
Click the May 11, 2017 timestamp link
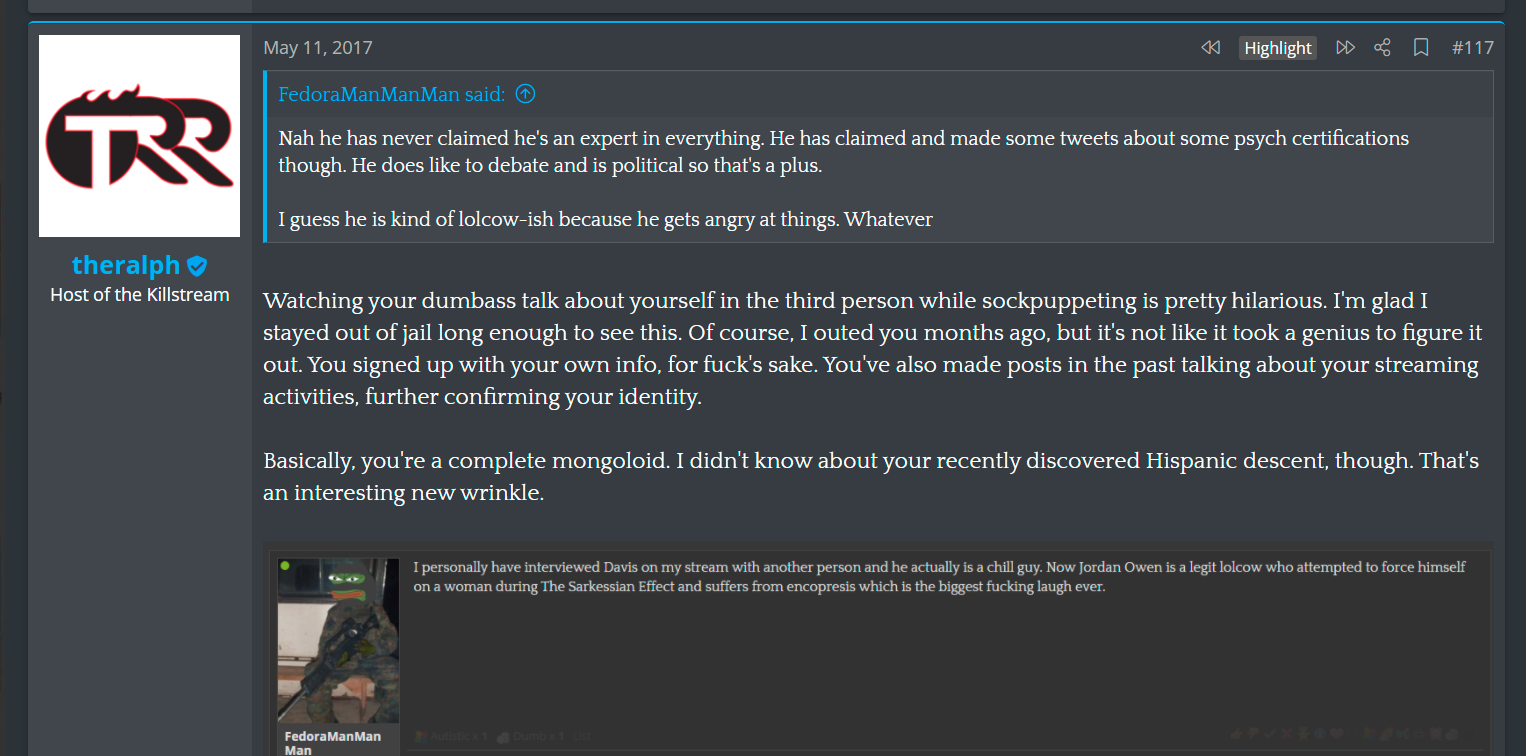click(x=318, y=47)
